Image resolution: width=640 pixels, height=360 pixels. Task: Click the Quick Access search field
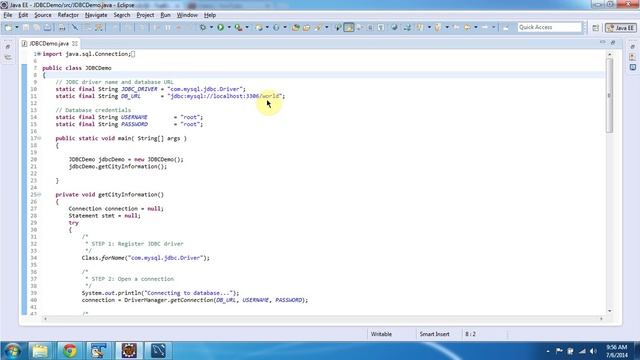[x=549, y=27]
